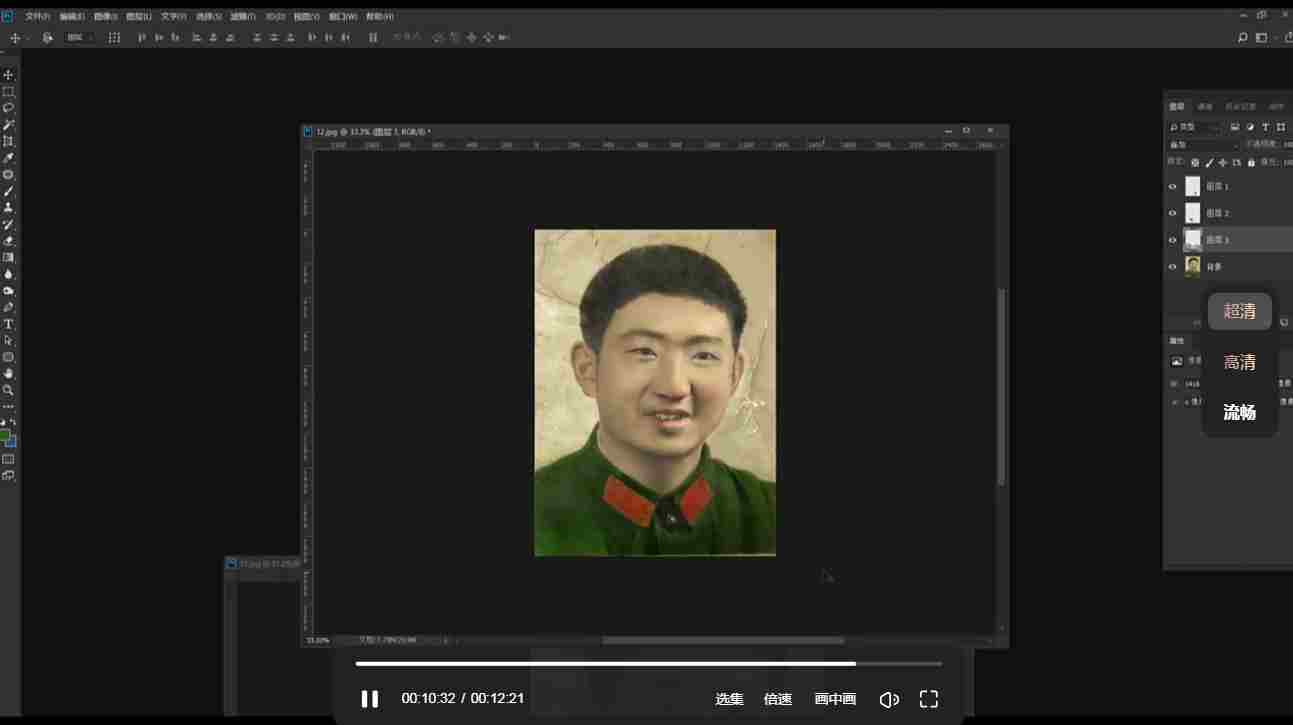This screenshot has height=725, width=1293.
Task: Open the layer filter type dropdown
Action: [1196, 127]
